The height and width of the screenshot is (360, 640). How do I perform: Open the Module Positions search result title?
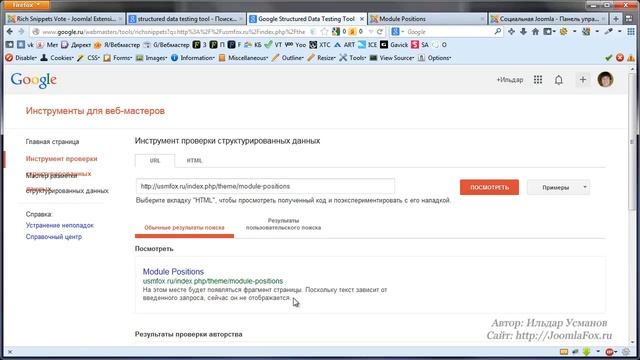(173, 271)
